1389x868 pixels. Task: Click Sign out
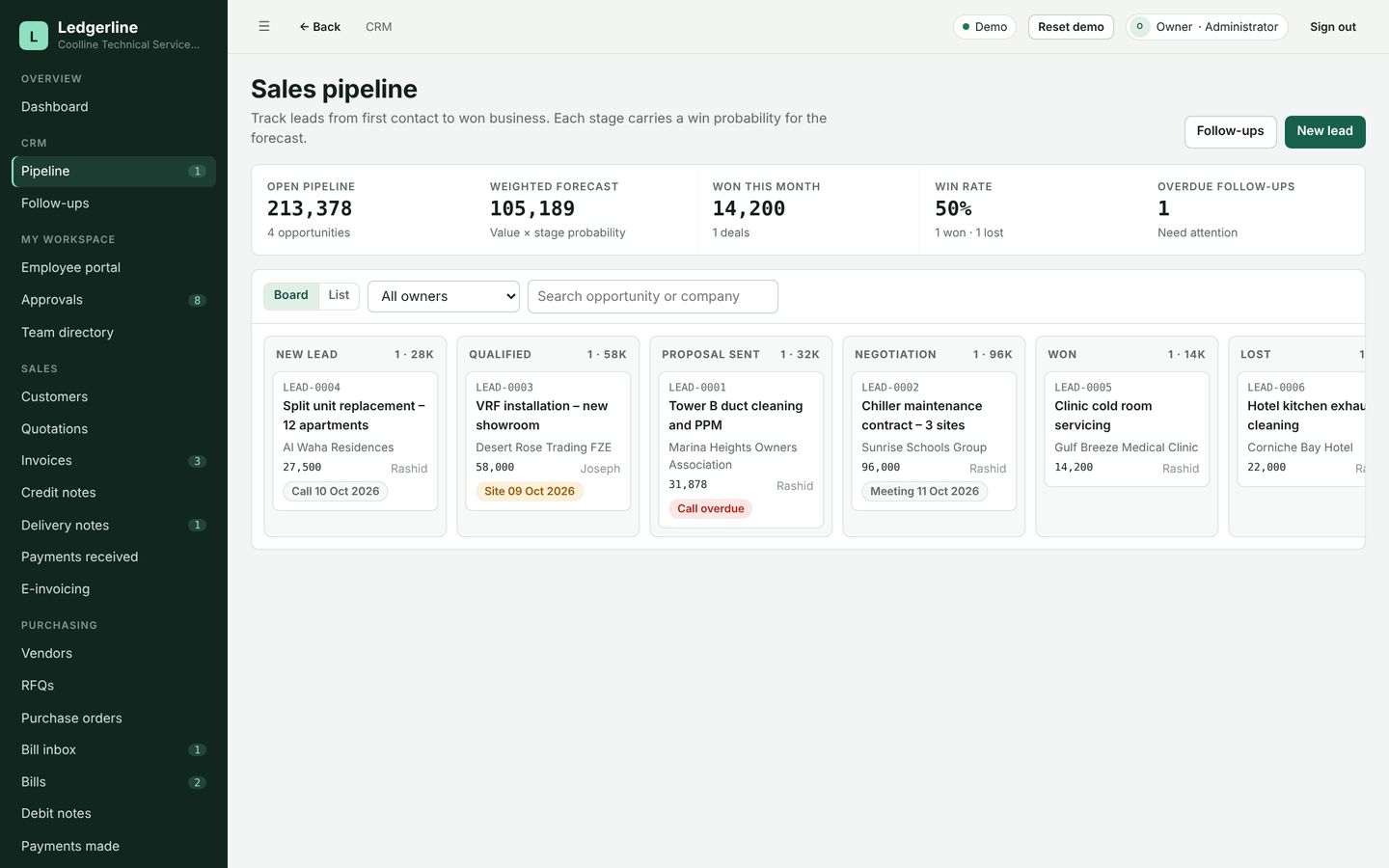tap(1333, 27)
